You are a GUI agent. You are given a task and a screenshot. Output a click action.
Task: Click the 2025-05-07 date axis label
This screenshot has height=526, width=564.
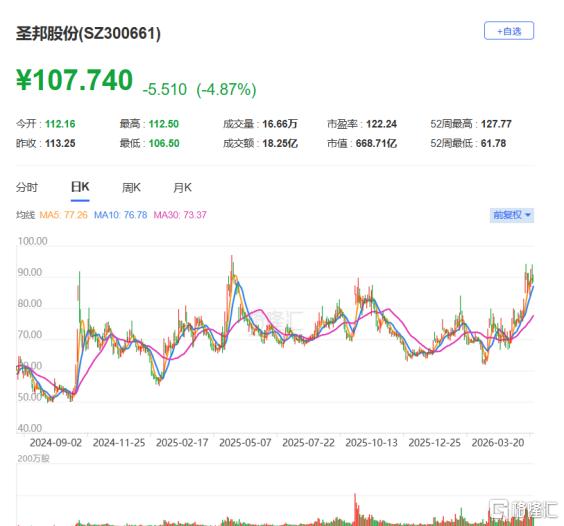pos(245,443)
